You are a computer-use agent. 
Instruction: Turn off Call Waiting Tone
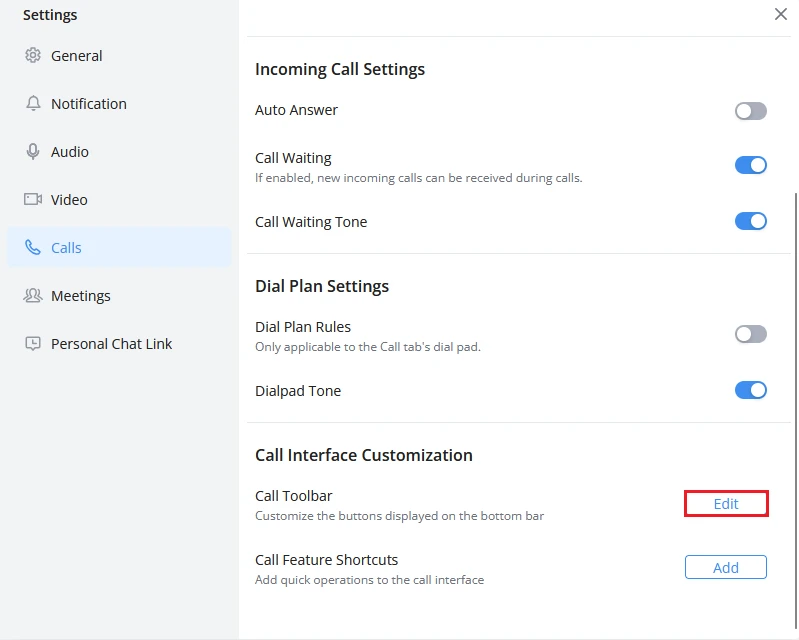pos(751,221)
